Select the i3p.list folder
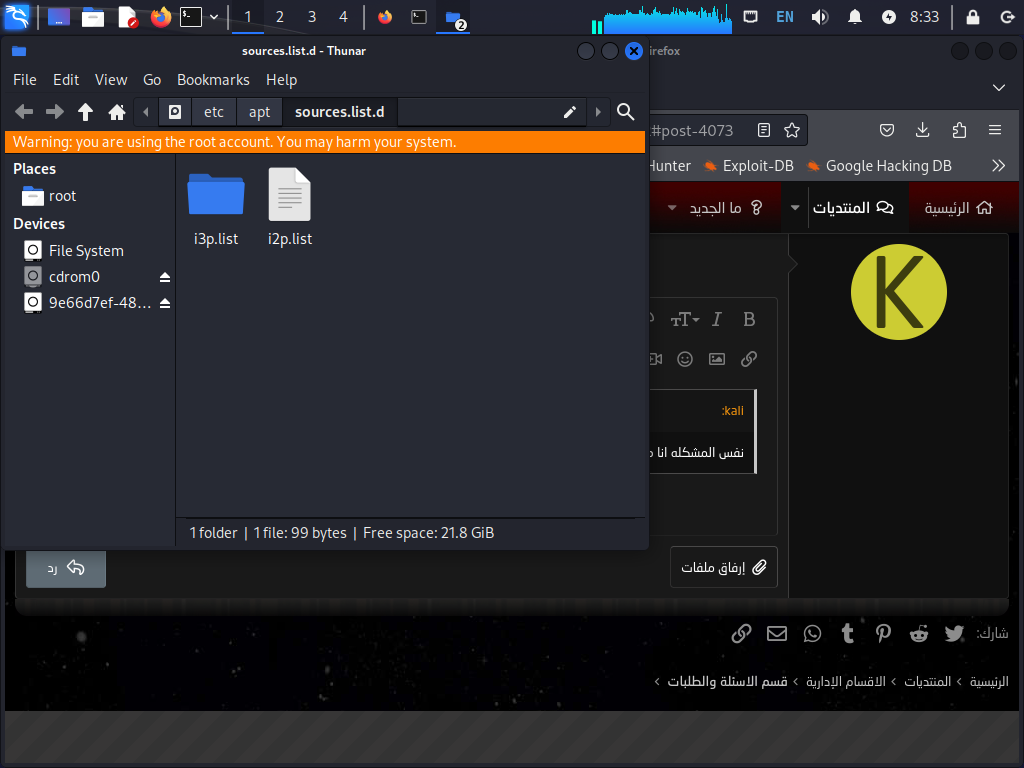 pos(216,208)
